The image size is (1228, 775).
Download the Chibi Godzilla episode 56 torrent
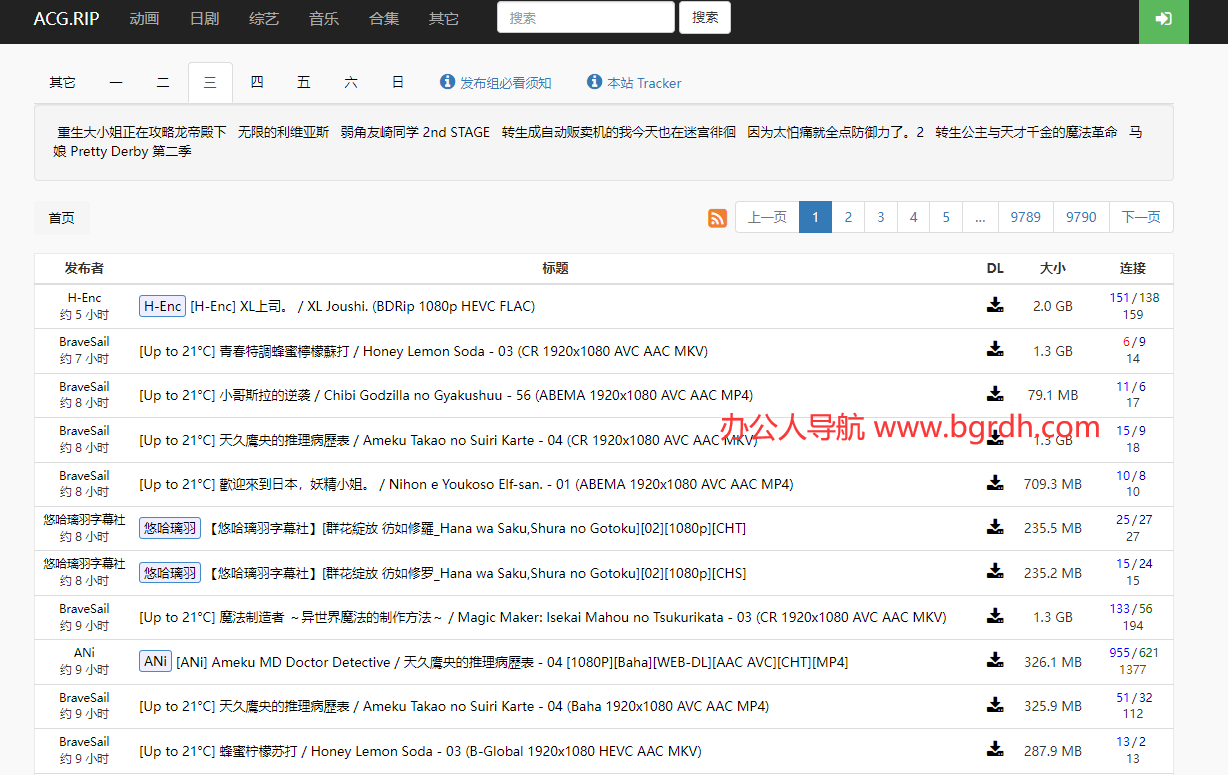coord(995,394)
